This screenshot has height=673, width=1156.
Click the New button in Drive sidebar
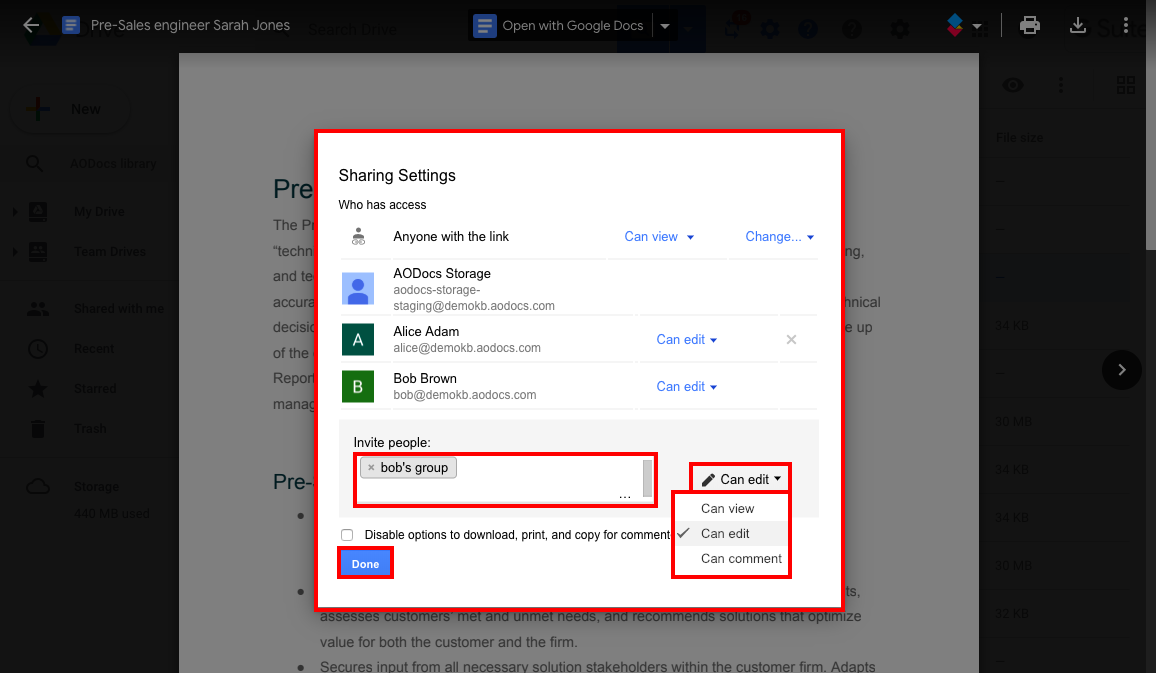(x=70, y=109)
